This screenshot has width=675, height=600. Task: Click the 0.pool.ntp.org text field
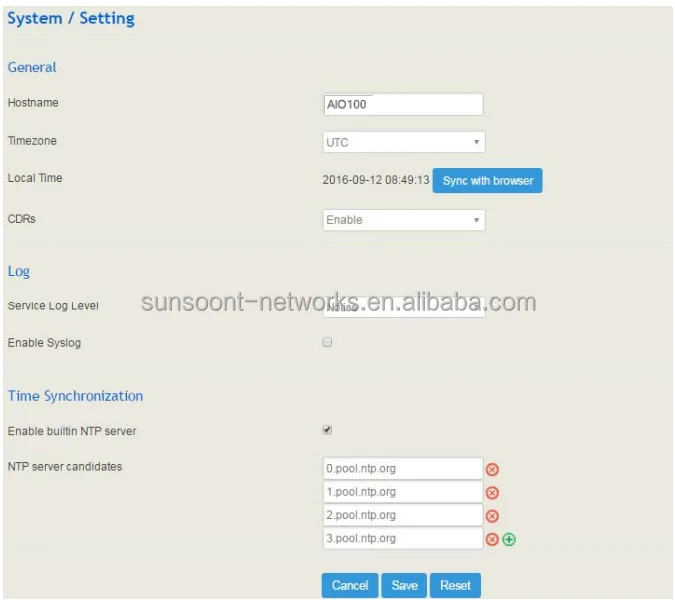point(403,468)
